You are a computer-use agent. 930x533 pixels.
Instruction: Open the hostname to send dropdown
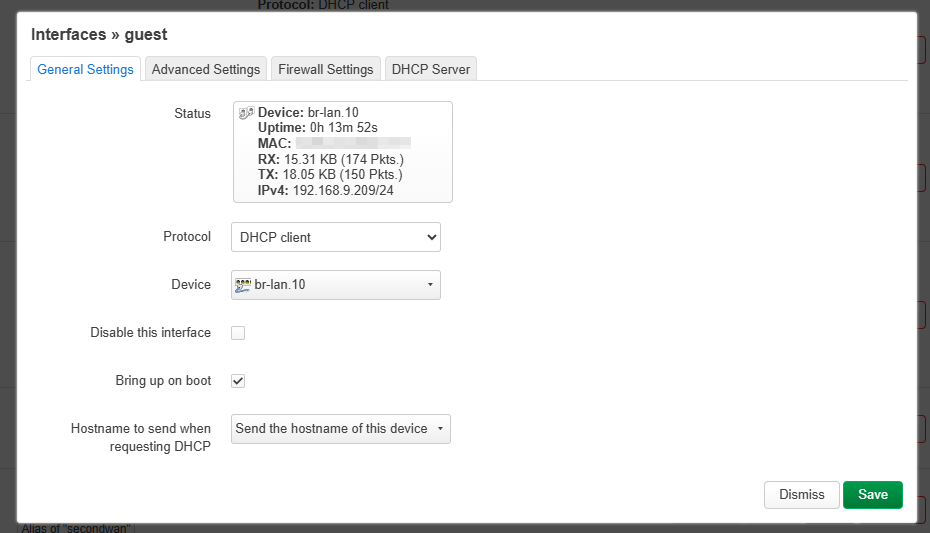(x=340, y=429)
